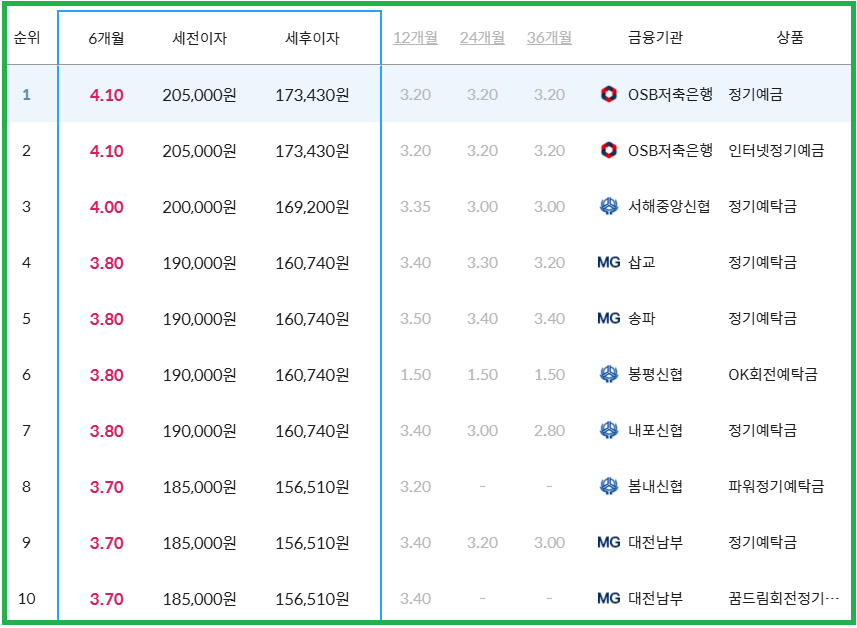The image size is (857, 628).
Task: Click 3.80 rate in the 송파 row
Action: 107,319
